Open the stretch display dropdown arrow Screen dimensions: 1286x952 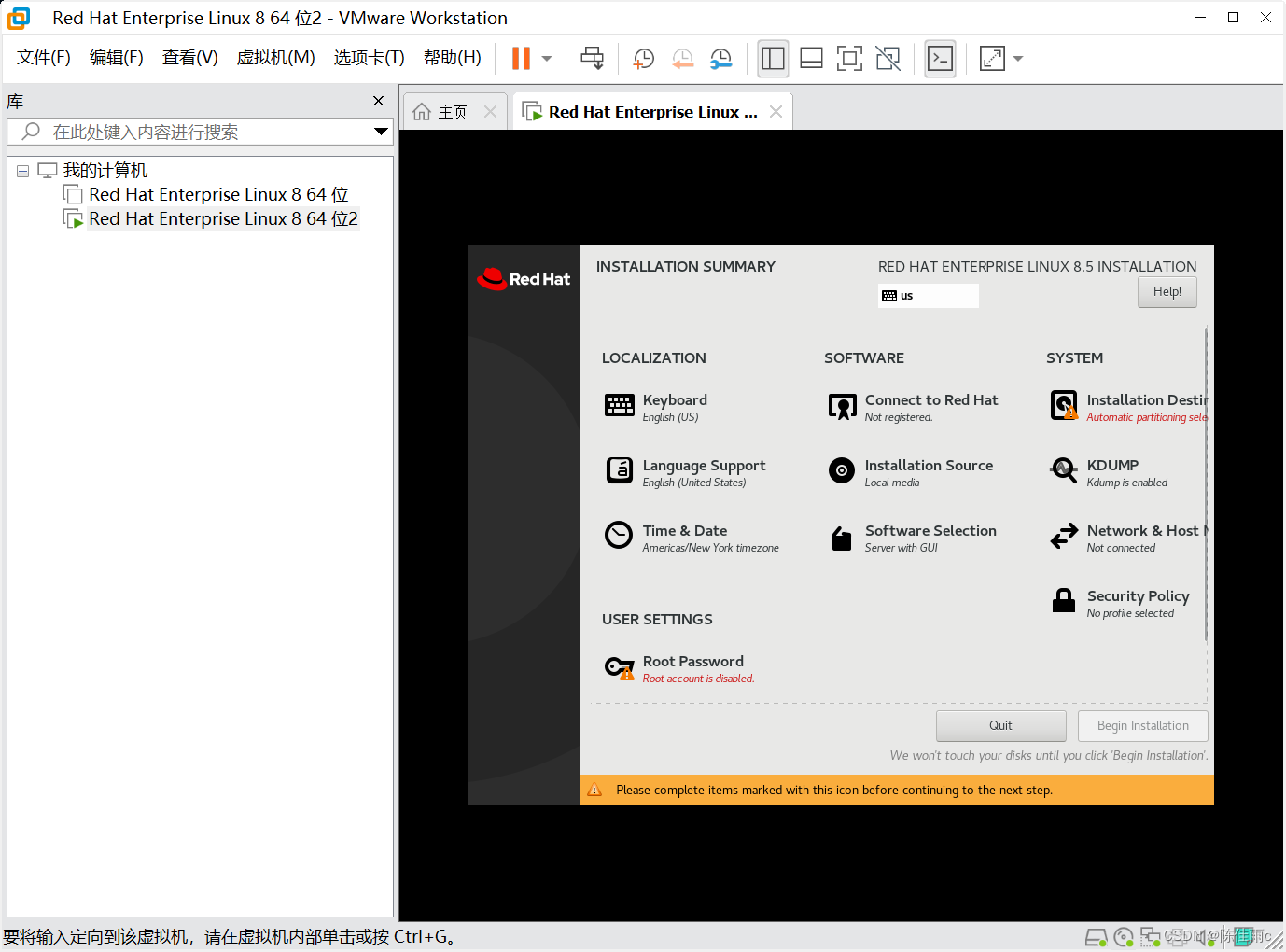coord(1018,58)
